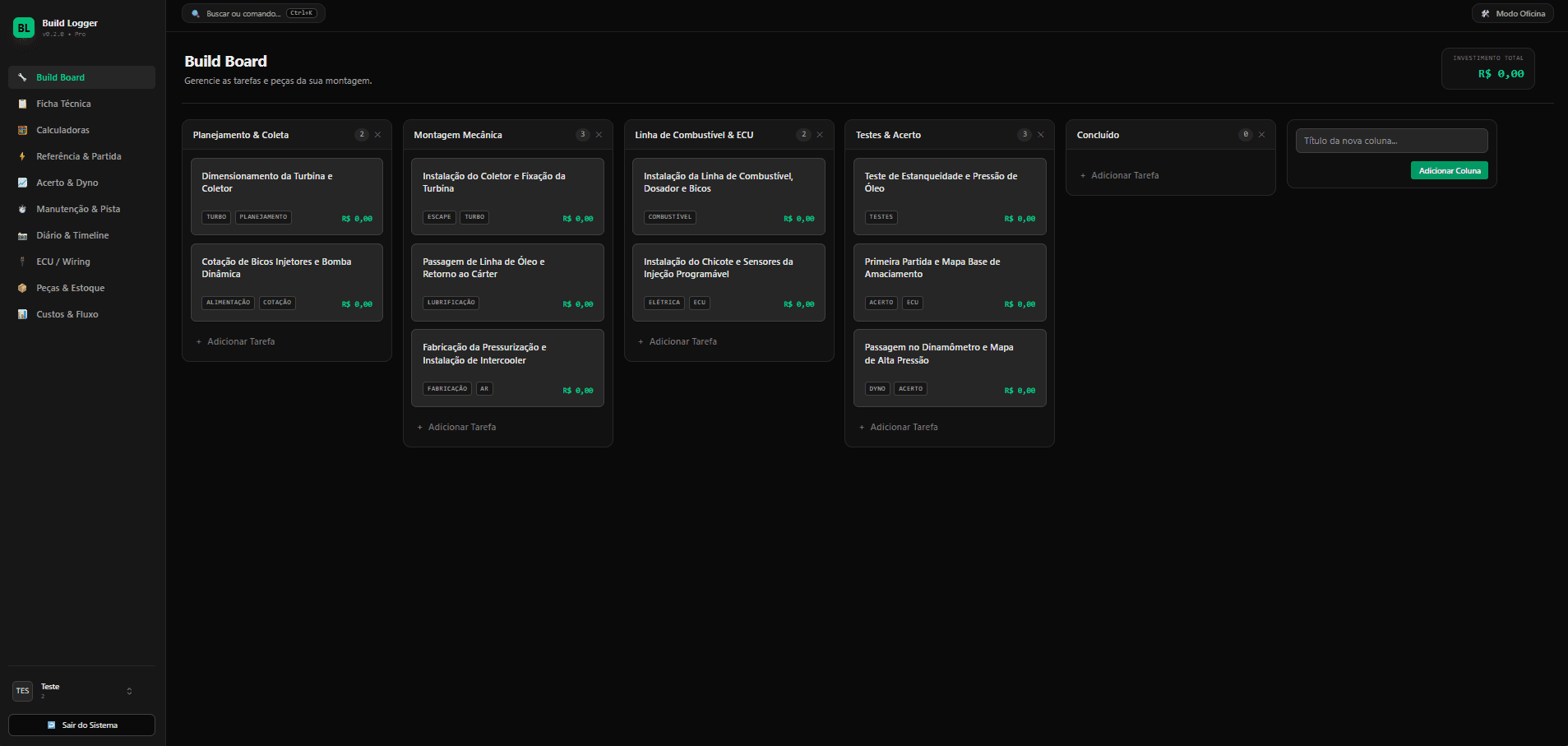The height and width of the screenshot is (746, 1568).
Task: Click the COMBUSTÍVEL tag on fuel line card
Action: [670, 217]
